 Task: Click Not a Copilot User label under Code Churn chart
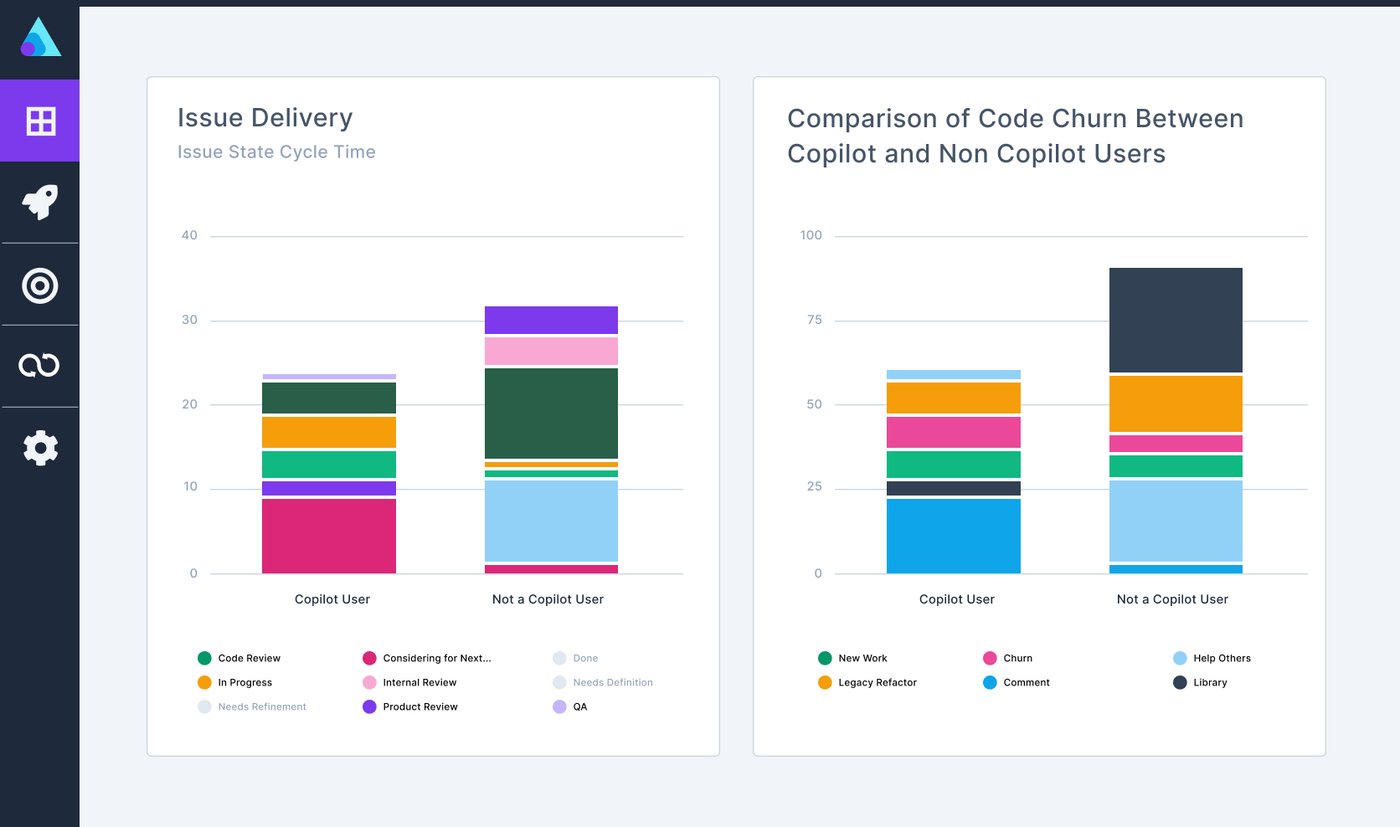[1172, 599]
